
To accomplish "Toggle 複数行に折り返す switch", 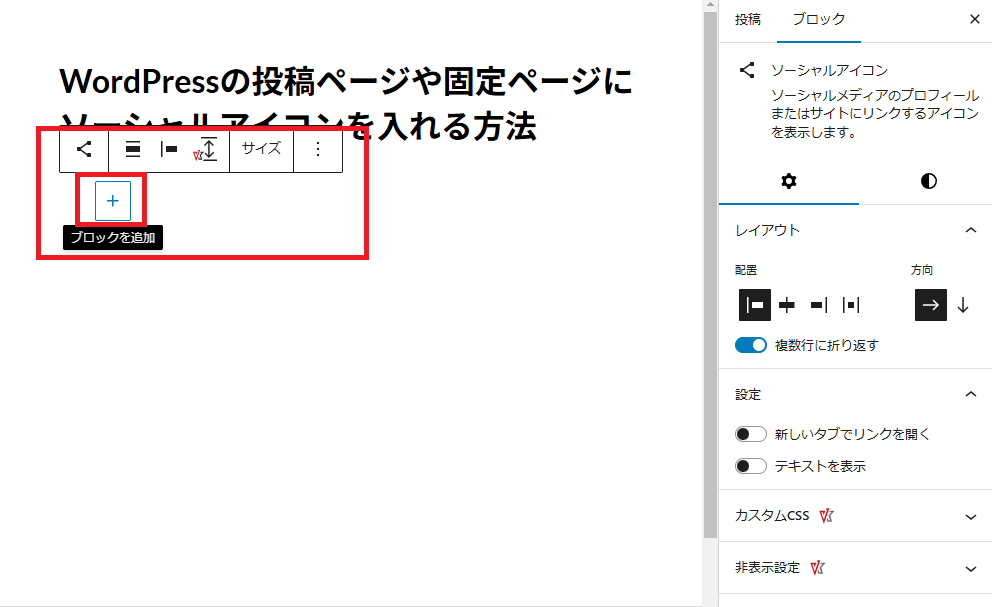I will coord(750,345).
